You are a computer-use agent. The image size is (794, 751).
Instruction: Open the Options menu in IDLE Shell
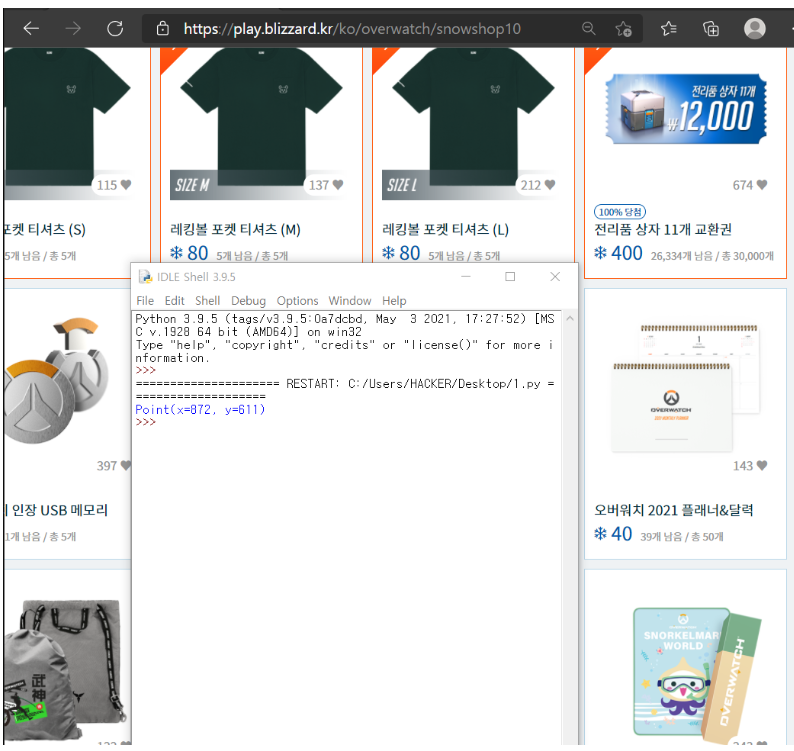[x=297, y=301]
